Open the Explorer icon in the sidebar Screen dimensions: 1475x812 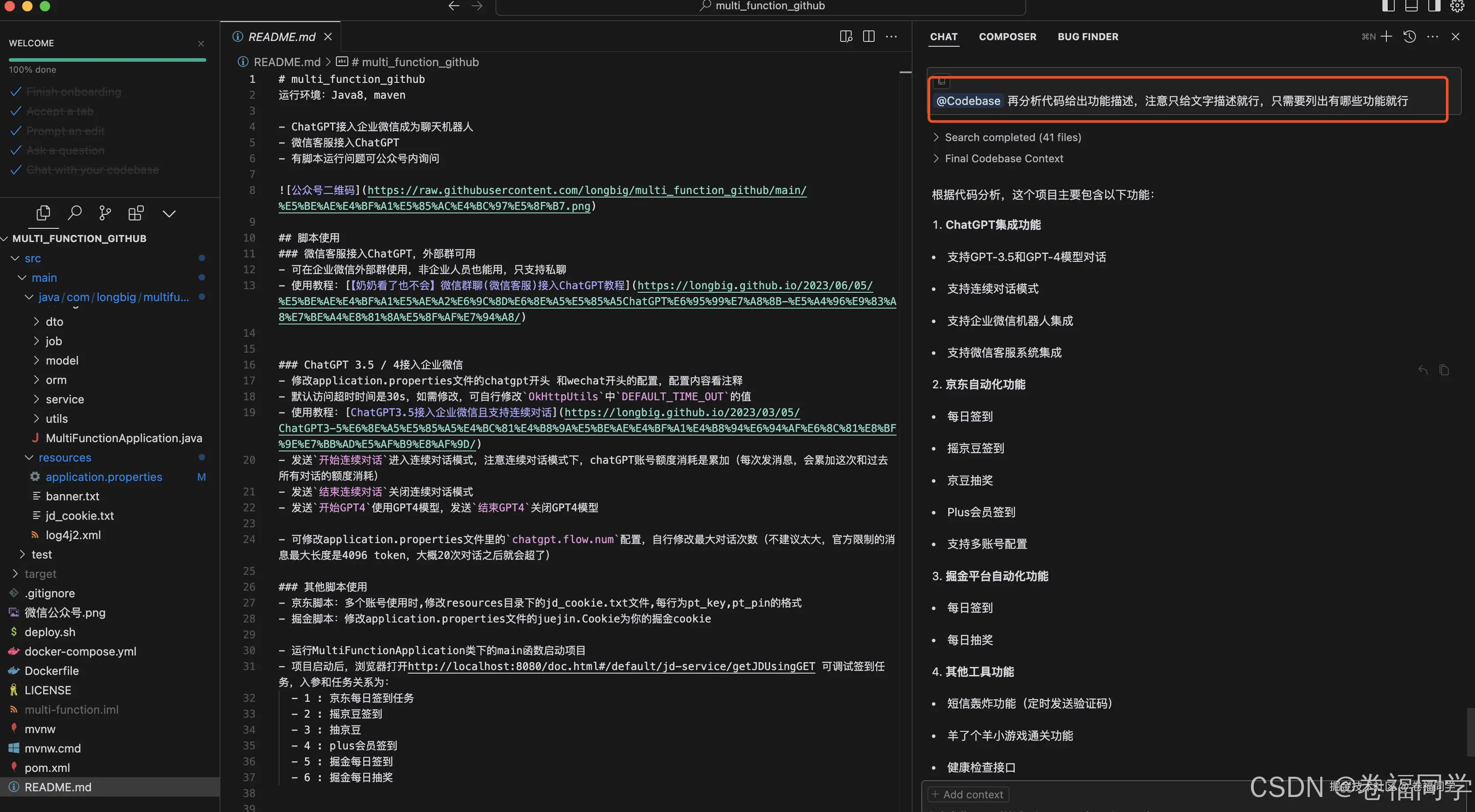[44, 212]
